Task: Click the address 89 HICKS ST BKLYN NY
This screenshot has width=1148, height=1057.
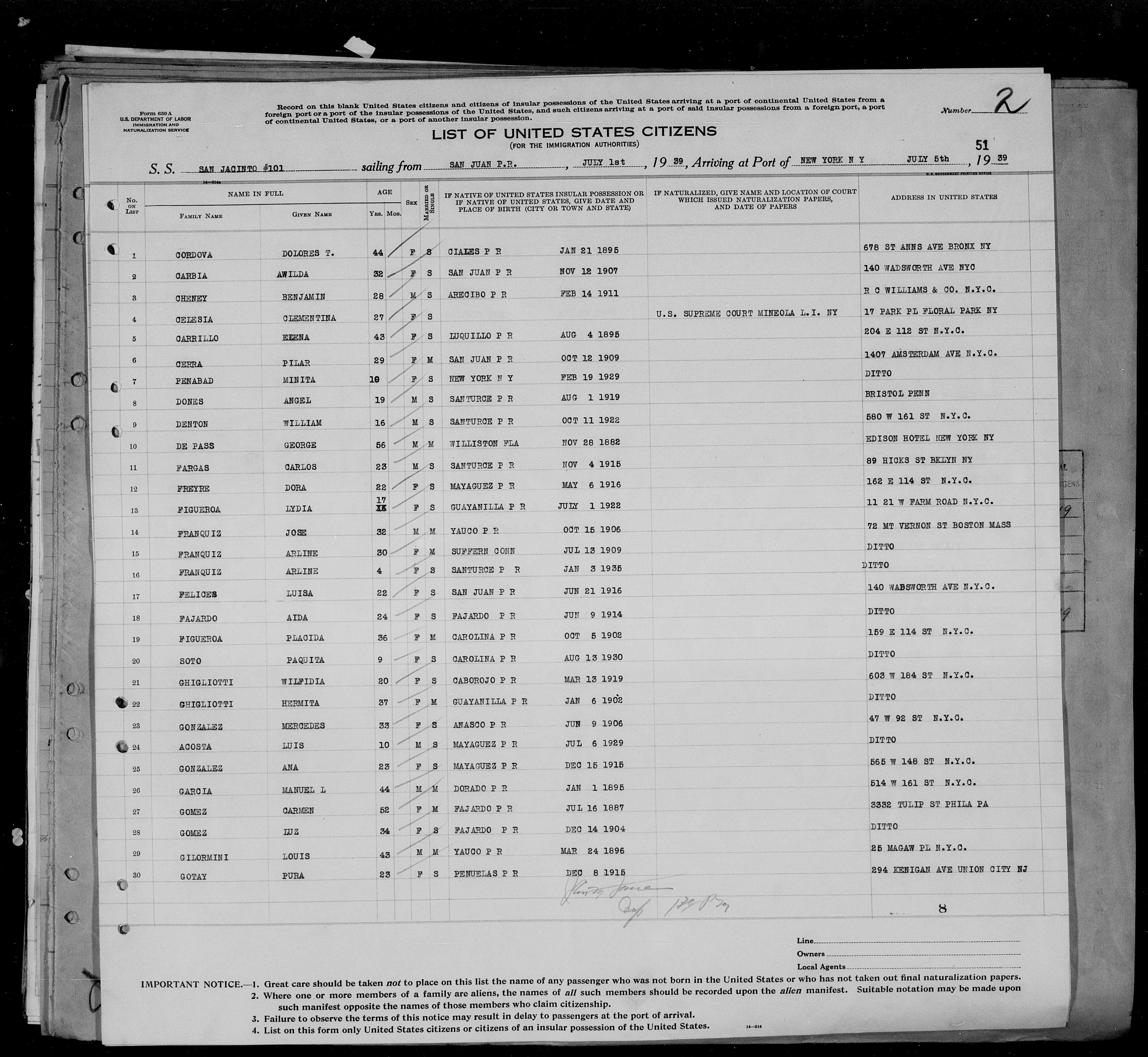Action: [919, 460]
